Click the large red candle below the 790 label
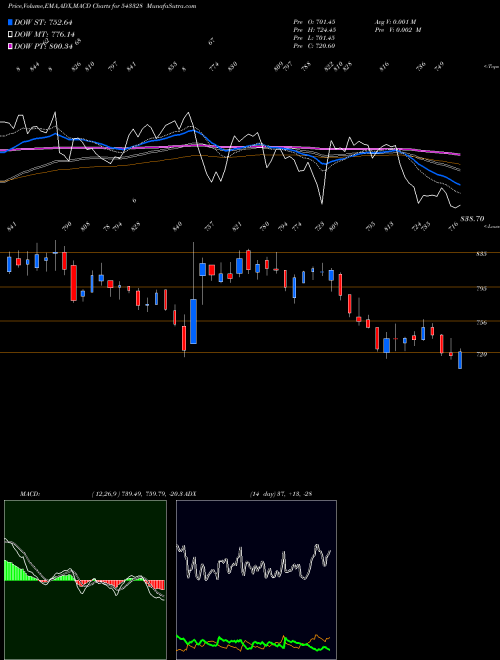 coord(74,283)
